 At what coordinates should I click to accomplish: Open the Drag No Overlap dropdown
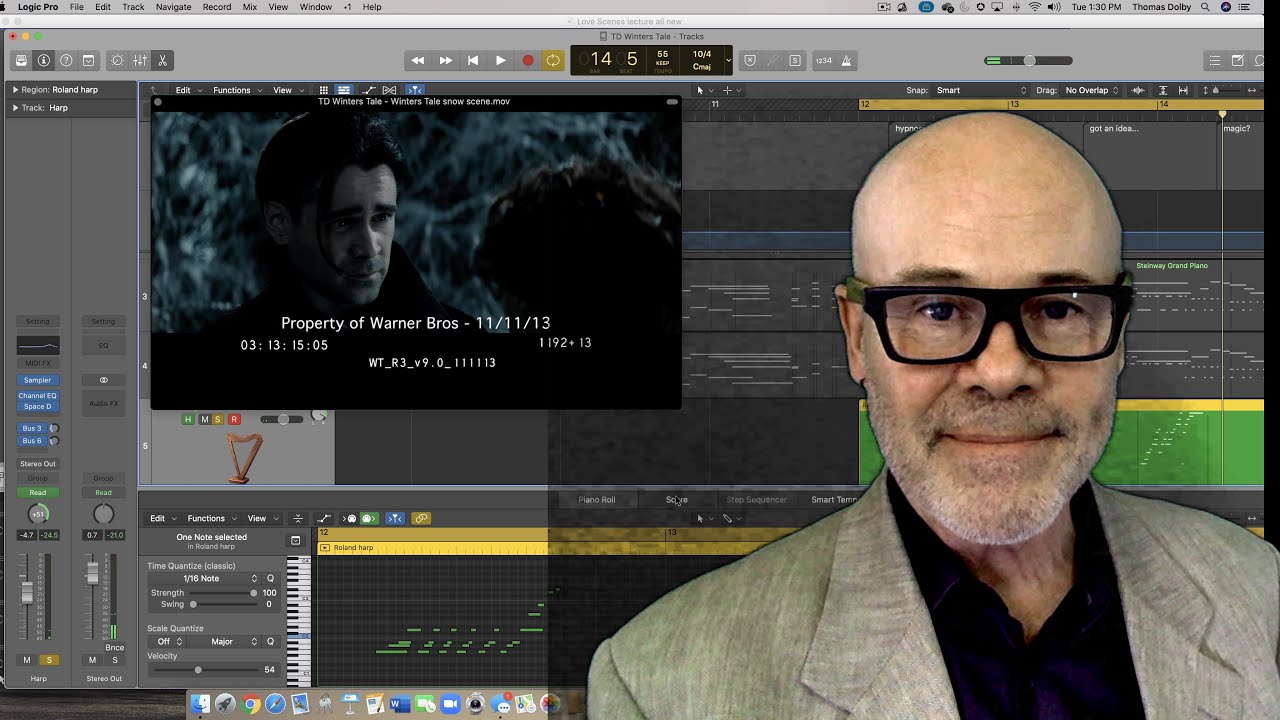pos(1093,90)
